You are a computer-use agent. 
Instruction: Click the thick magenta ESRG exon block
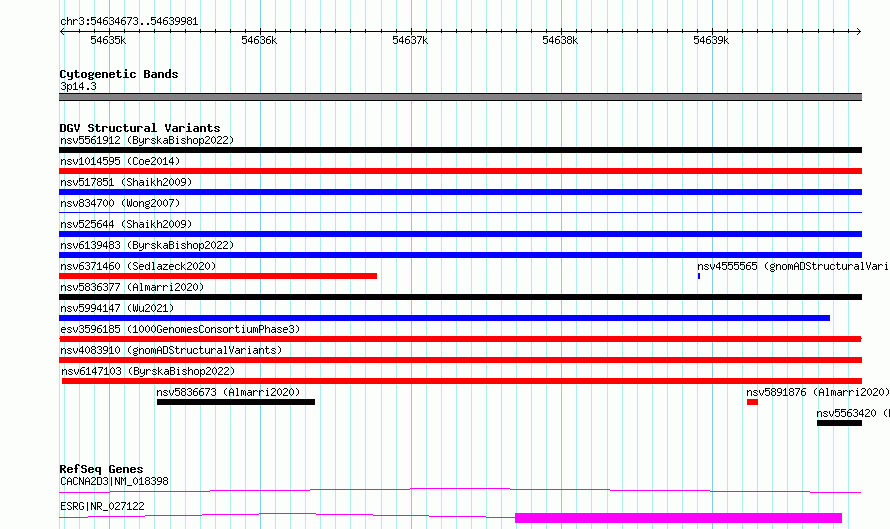click(678, 518)
